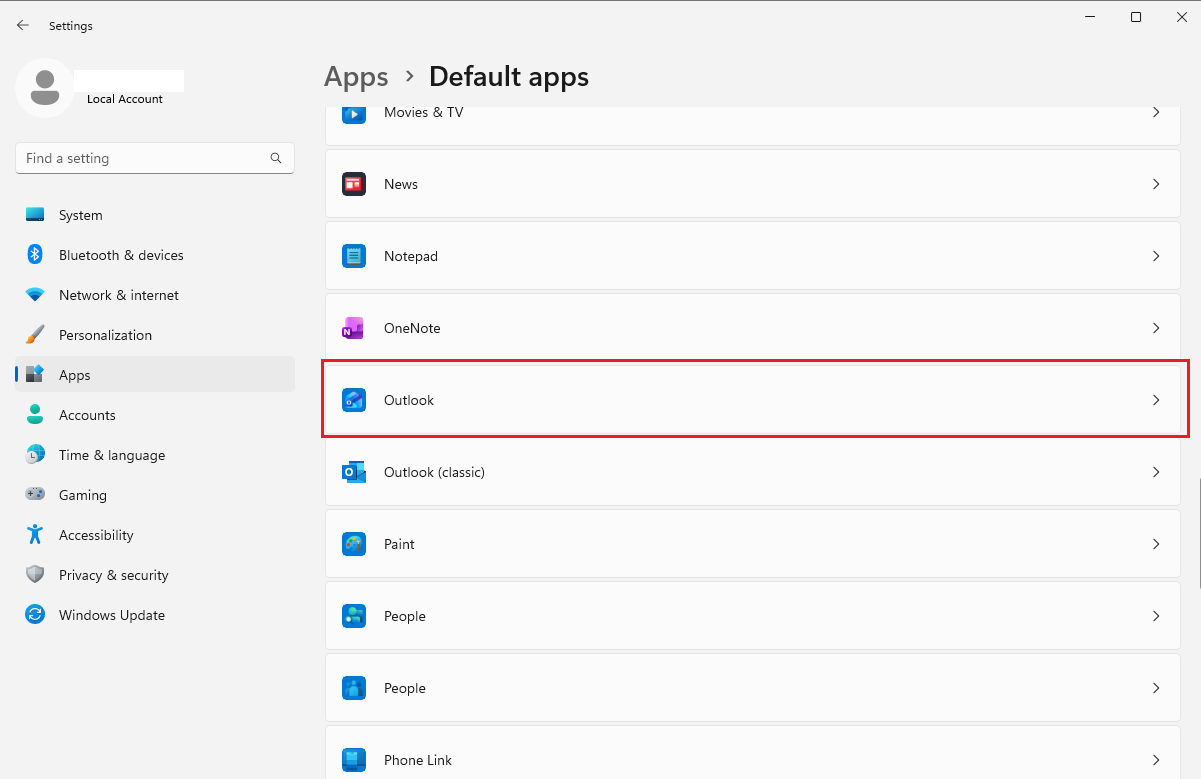Open Network & internet settings
The height and width of the screenshot is (779, 1201).
click(x=155, y=295)
